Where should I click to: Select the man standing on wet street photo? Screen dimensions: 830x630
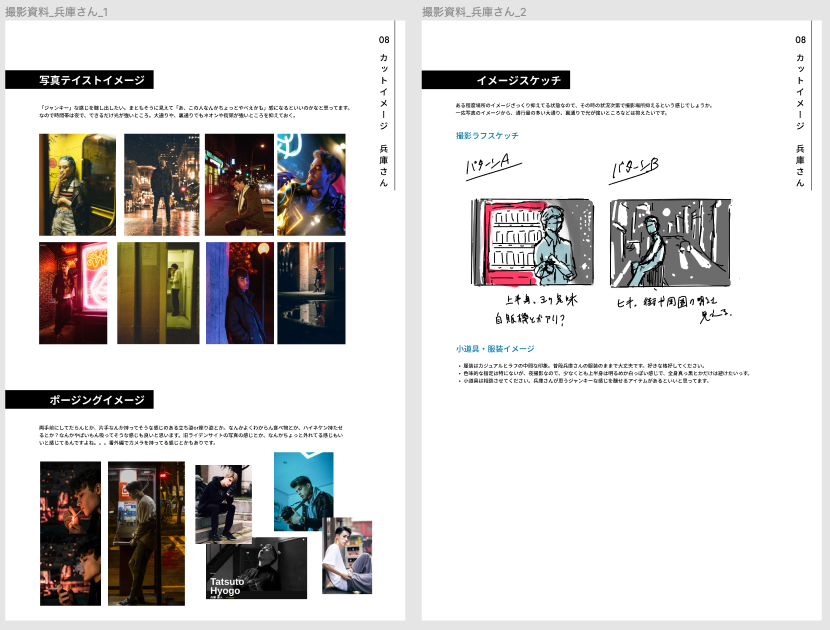pos(161,185)
